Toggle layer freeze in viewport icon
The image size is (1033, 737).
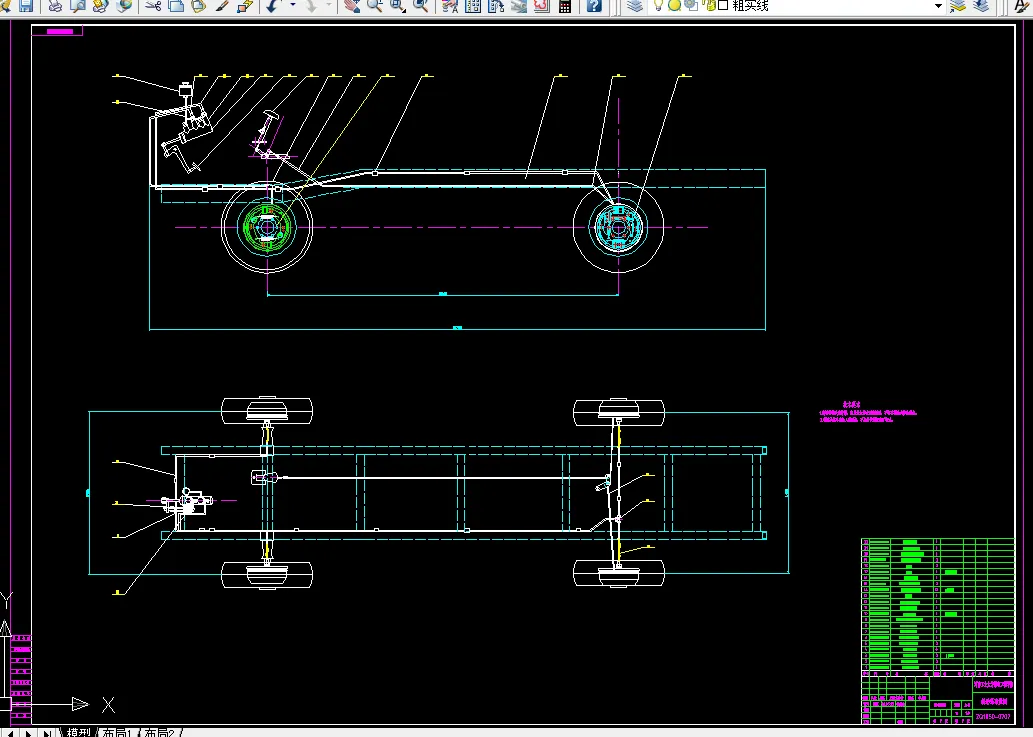click(x=691, y=6)
